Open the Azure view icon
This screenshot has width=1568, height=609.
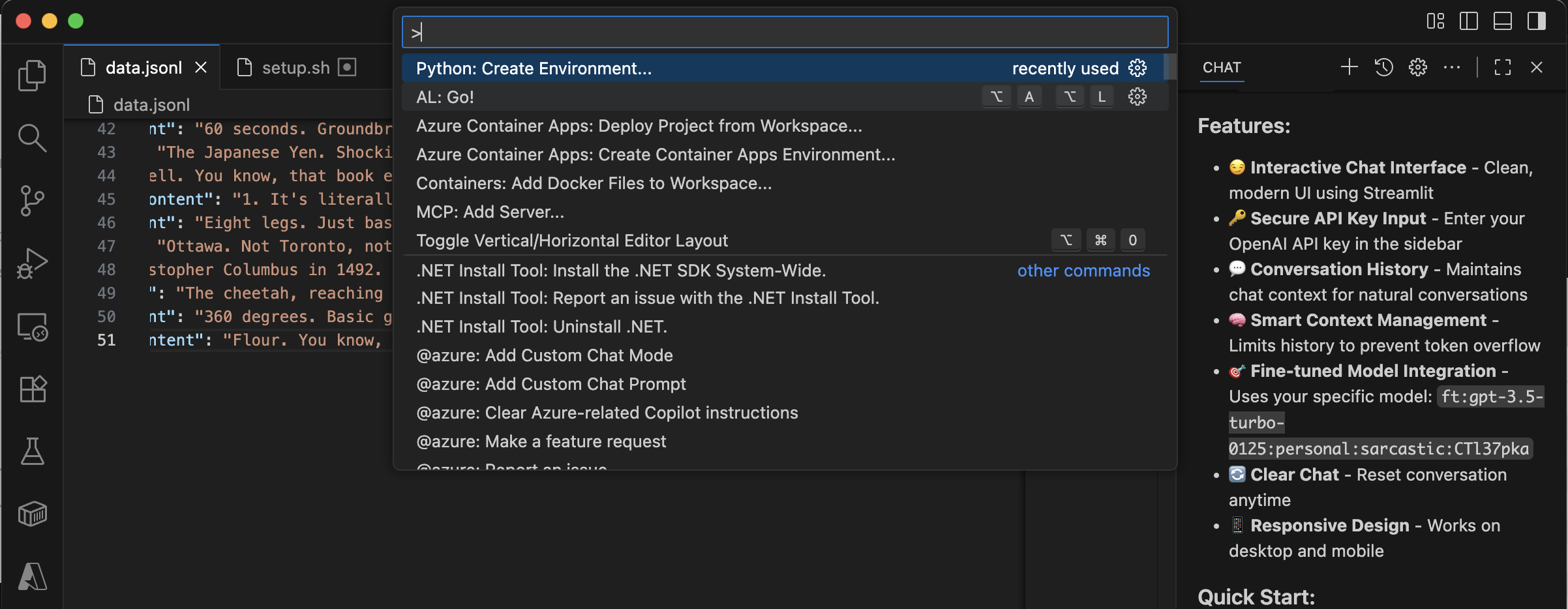pos(32,576)
